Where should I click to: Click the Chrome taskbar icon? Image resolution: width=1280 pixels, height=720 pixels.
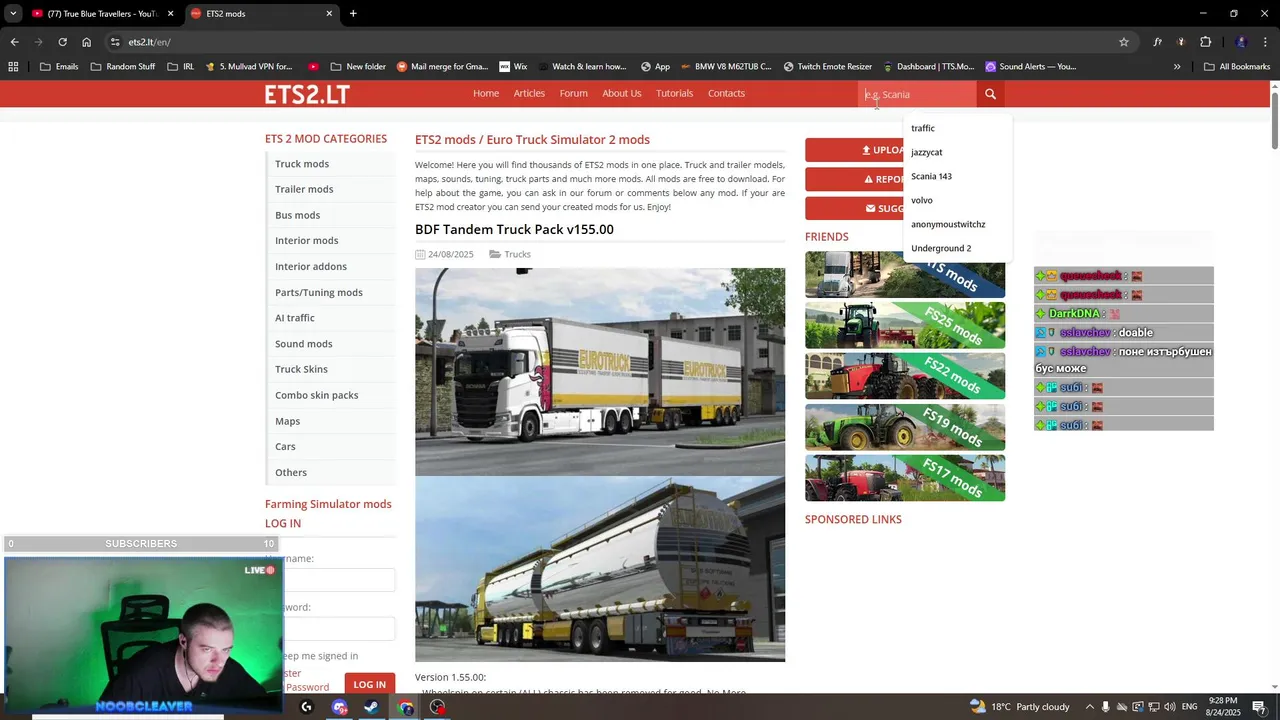tap(406, 707)
